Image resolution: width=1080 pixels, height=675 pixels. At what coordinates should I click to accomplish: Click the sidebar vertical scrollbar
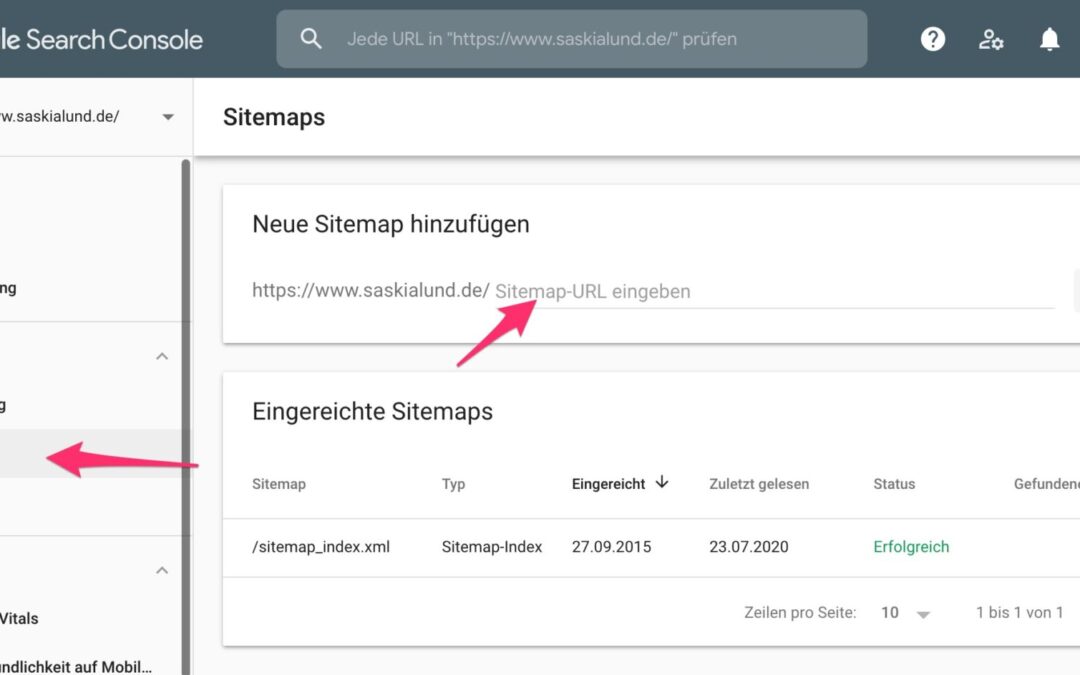click(x=185, y=400)
